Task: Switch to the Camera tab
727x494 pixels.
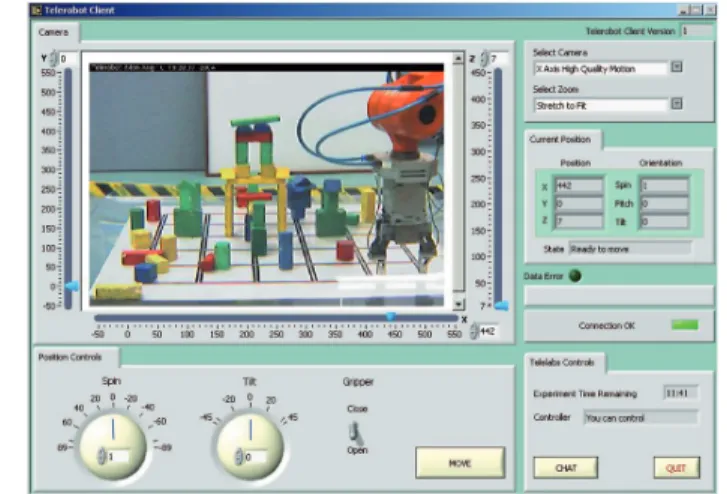Action: [54, 32]
